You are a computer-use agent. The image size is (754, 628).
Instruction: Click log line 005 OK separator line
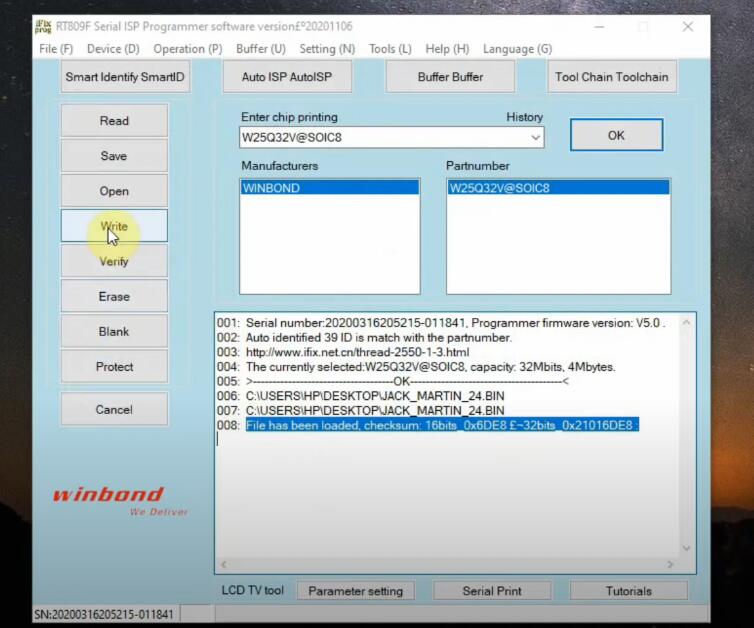[x=407, y=381]
